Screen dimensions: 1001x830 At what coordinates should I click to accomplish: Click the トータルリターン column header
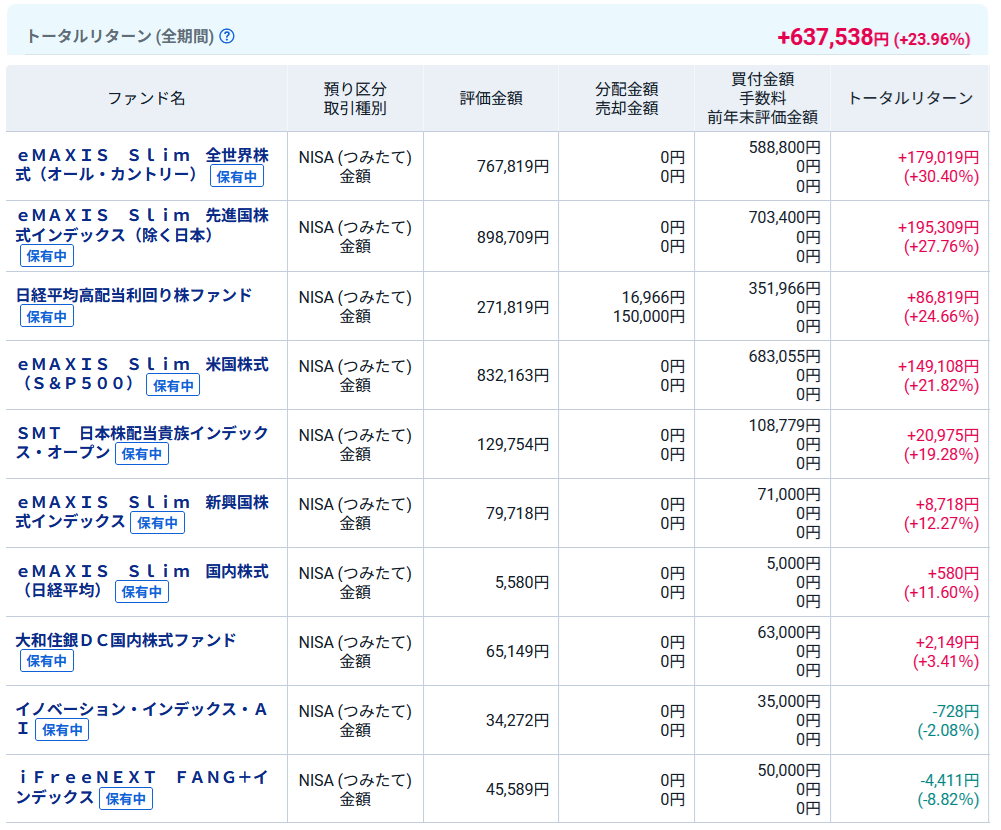[x=910, y=98]
